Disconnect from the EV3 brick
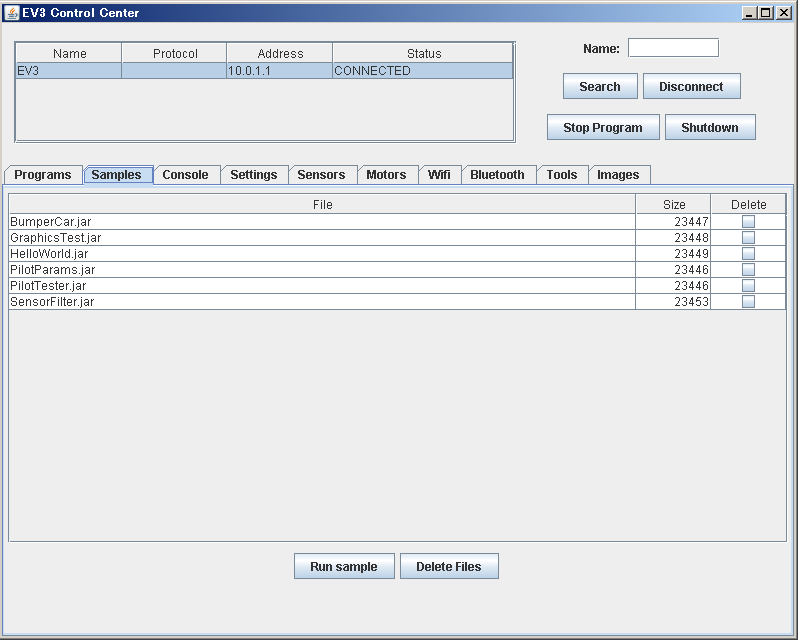The height and width of the screenshot is (640, 798). tap(691, 86)
